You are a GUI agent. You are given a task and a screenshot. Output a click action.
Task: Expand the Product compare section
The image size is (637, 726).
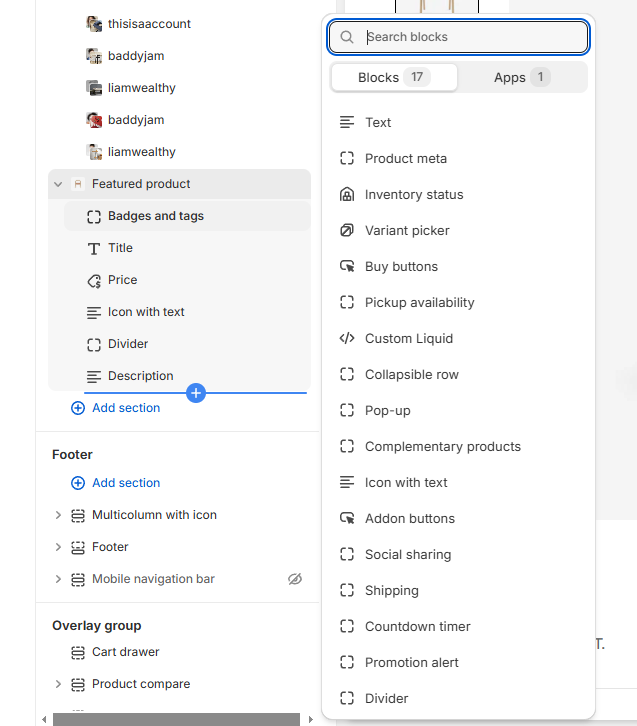[58, 684]
